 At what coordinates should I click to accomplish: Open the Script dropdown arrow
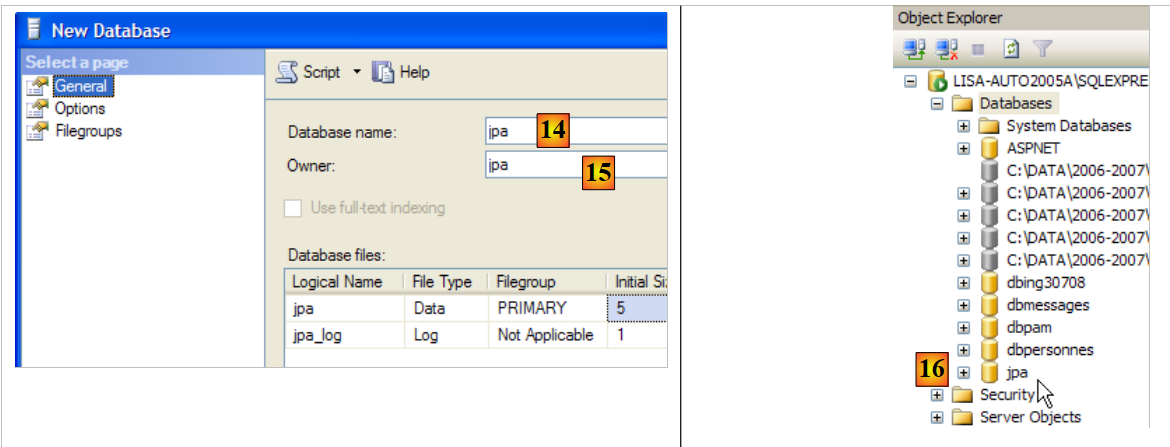(357, 72)
